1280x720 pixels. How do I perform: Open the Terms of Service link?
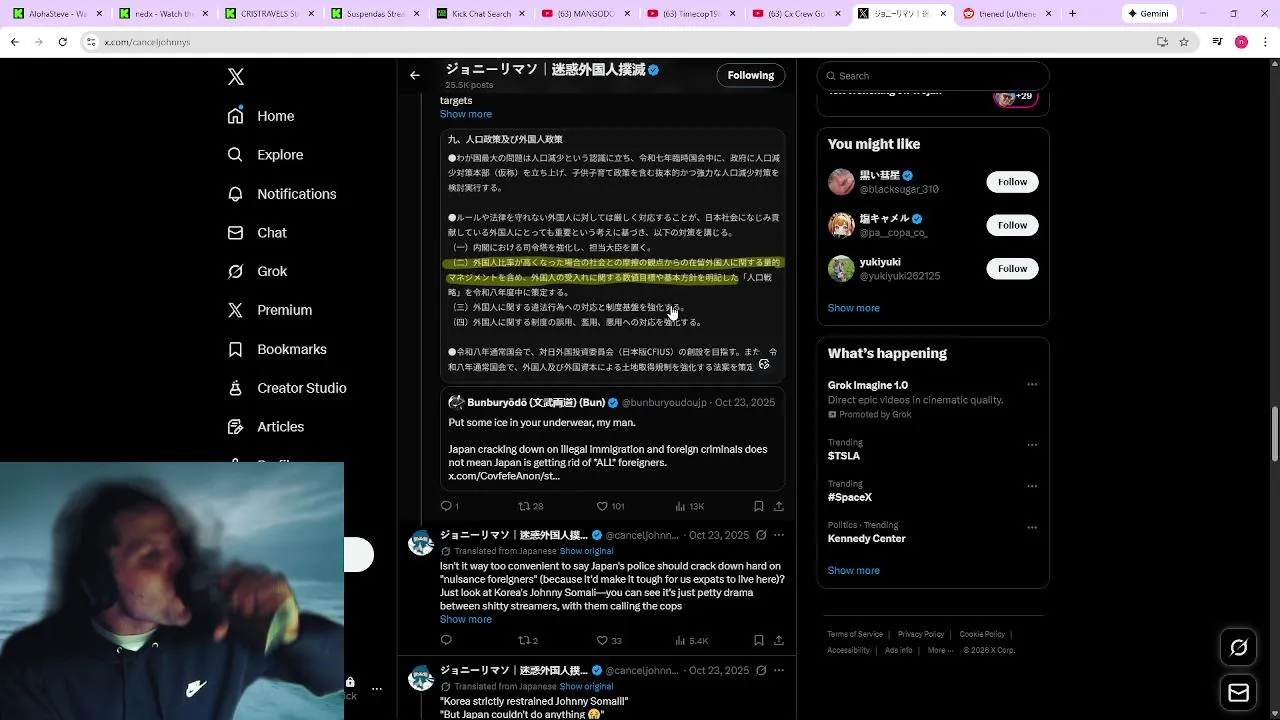tap(855, 634)
